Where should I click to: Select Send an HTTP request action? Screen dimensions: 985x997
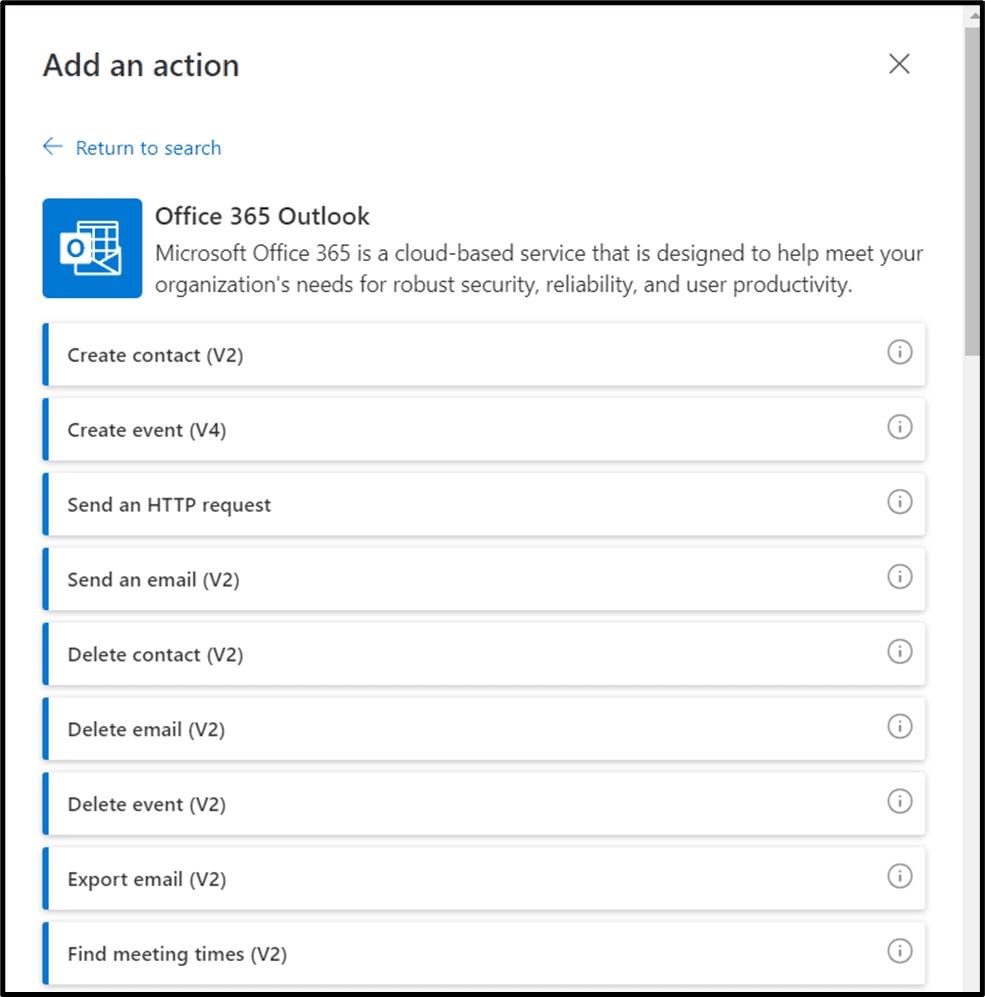point(169,505)
